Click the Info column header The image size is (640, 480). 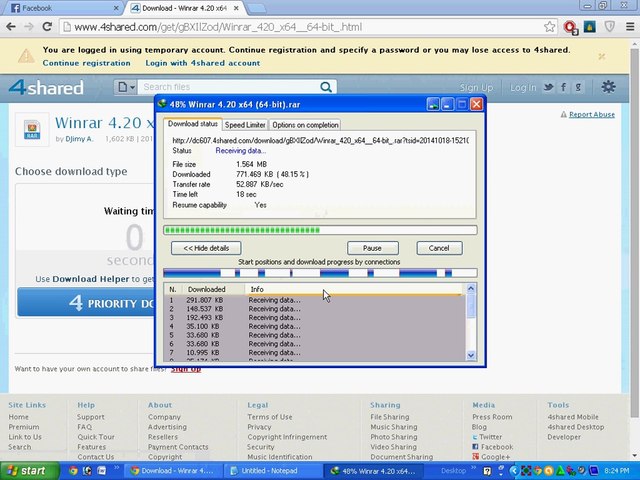tap(354, 289)
